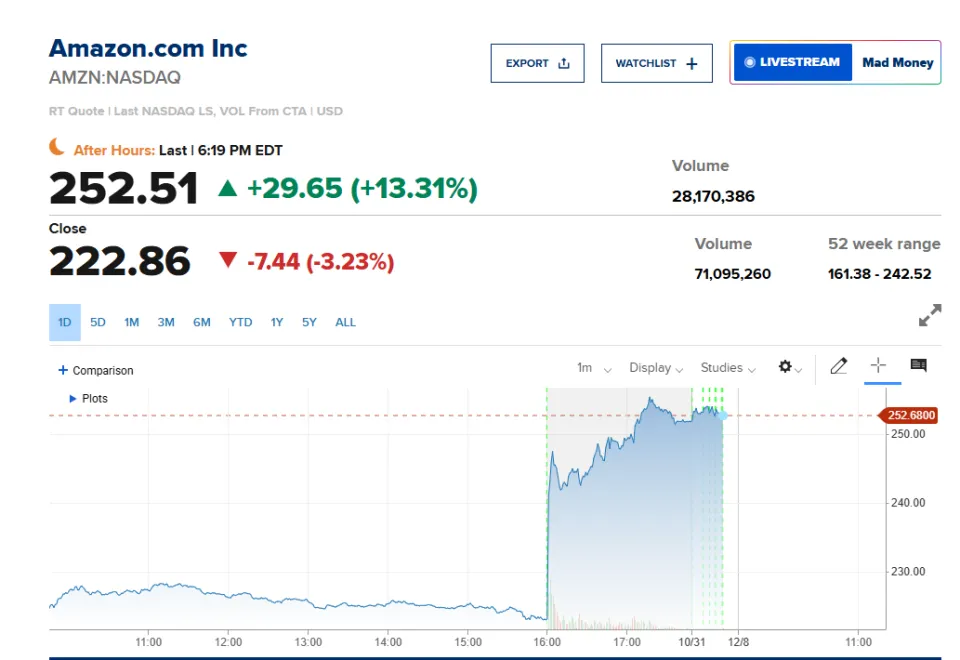Open the Studies dropdown
Image resolution: width=960 pixels, height=660 pixels.
coord(728,368)
